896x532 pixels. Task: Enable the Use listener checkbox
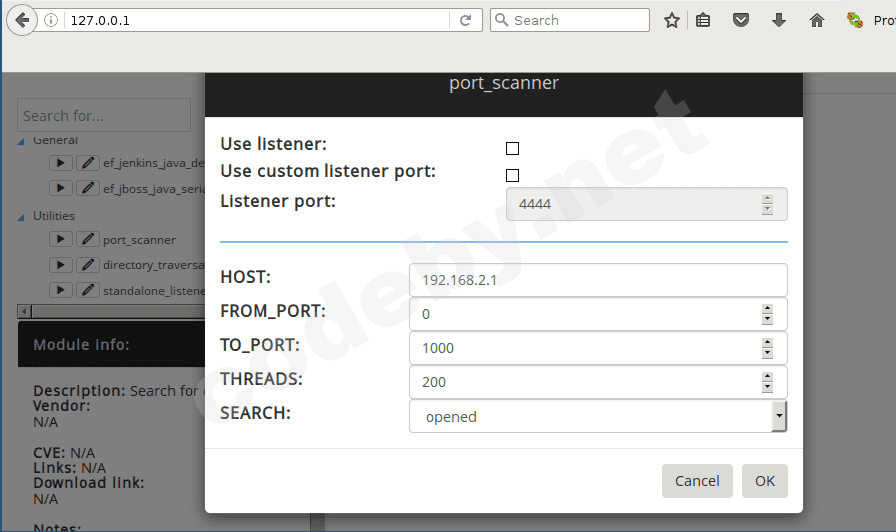click(x=512, y=148)
